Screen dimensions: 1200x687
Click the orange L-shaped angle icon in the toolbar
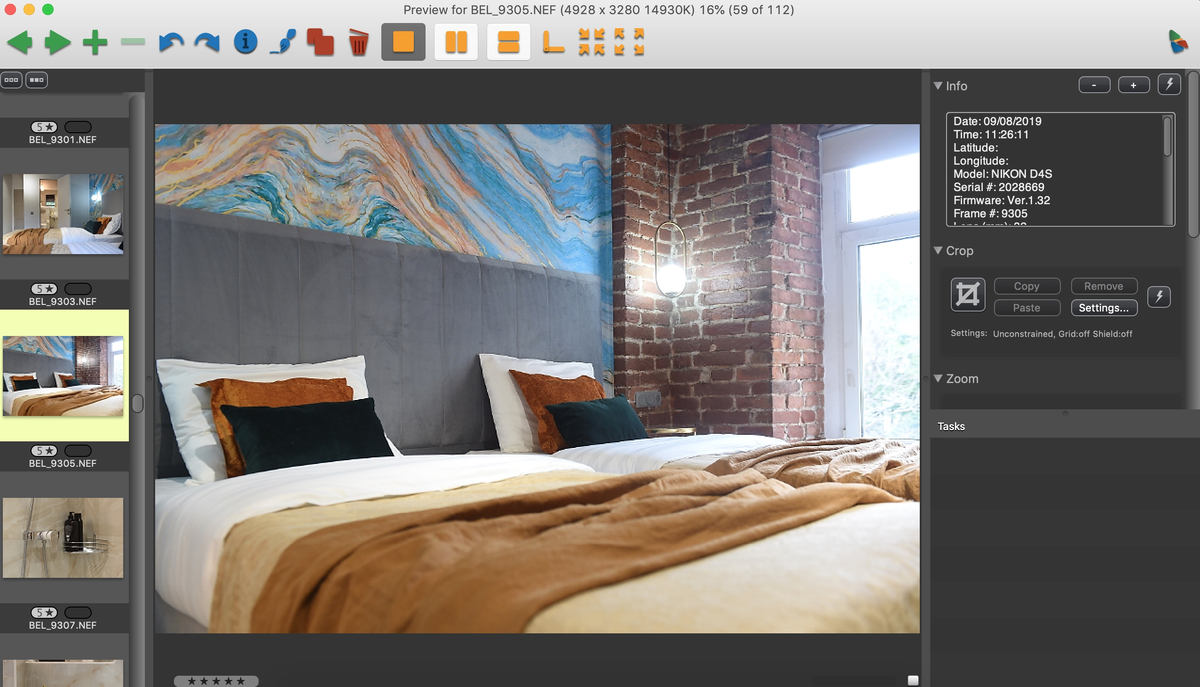(x=553, y=42)
